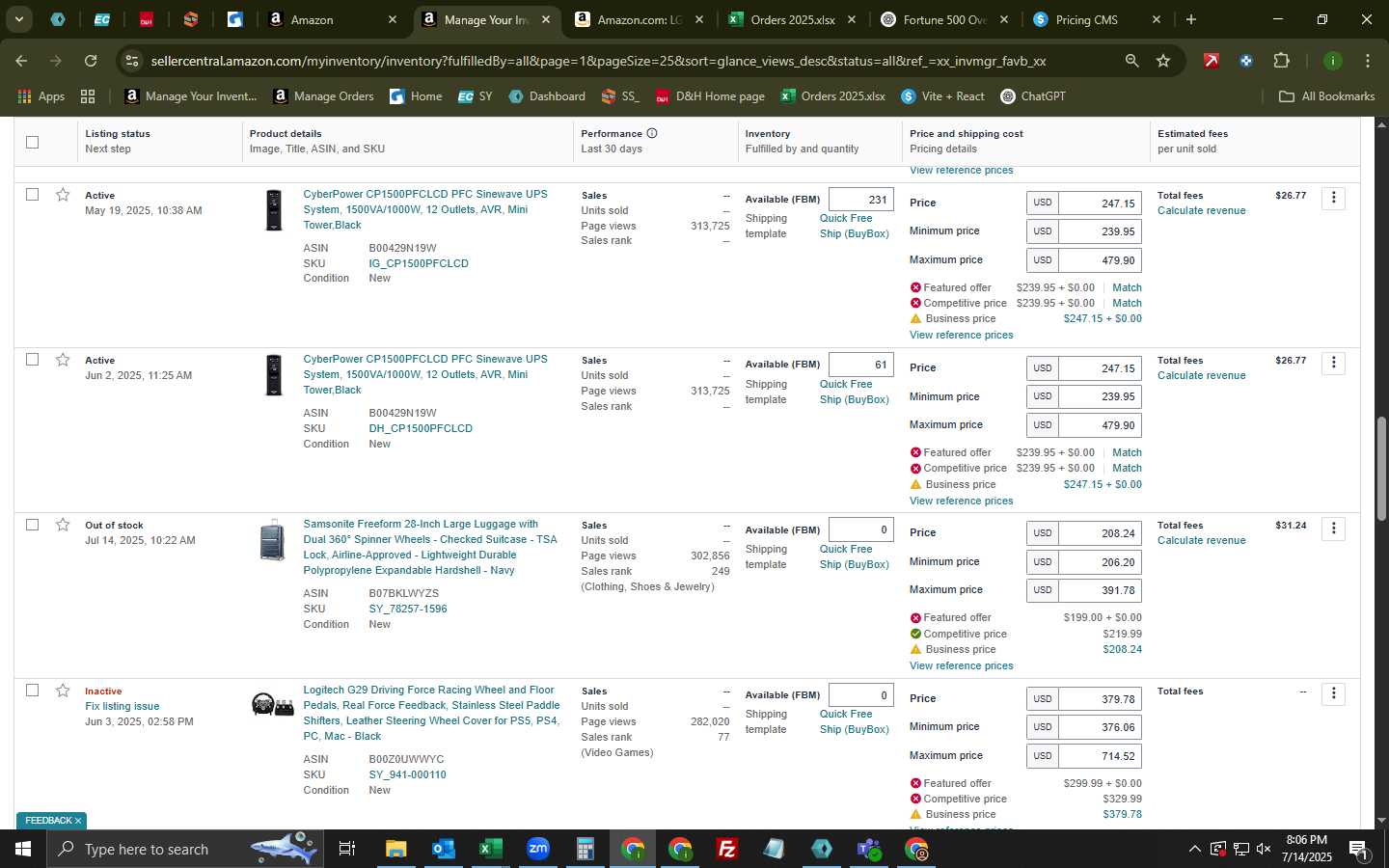Open Excel from taskbar

pos(490,849)
